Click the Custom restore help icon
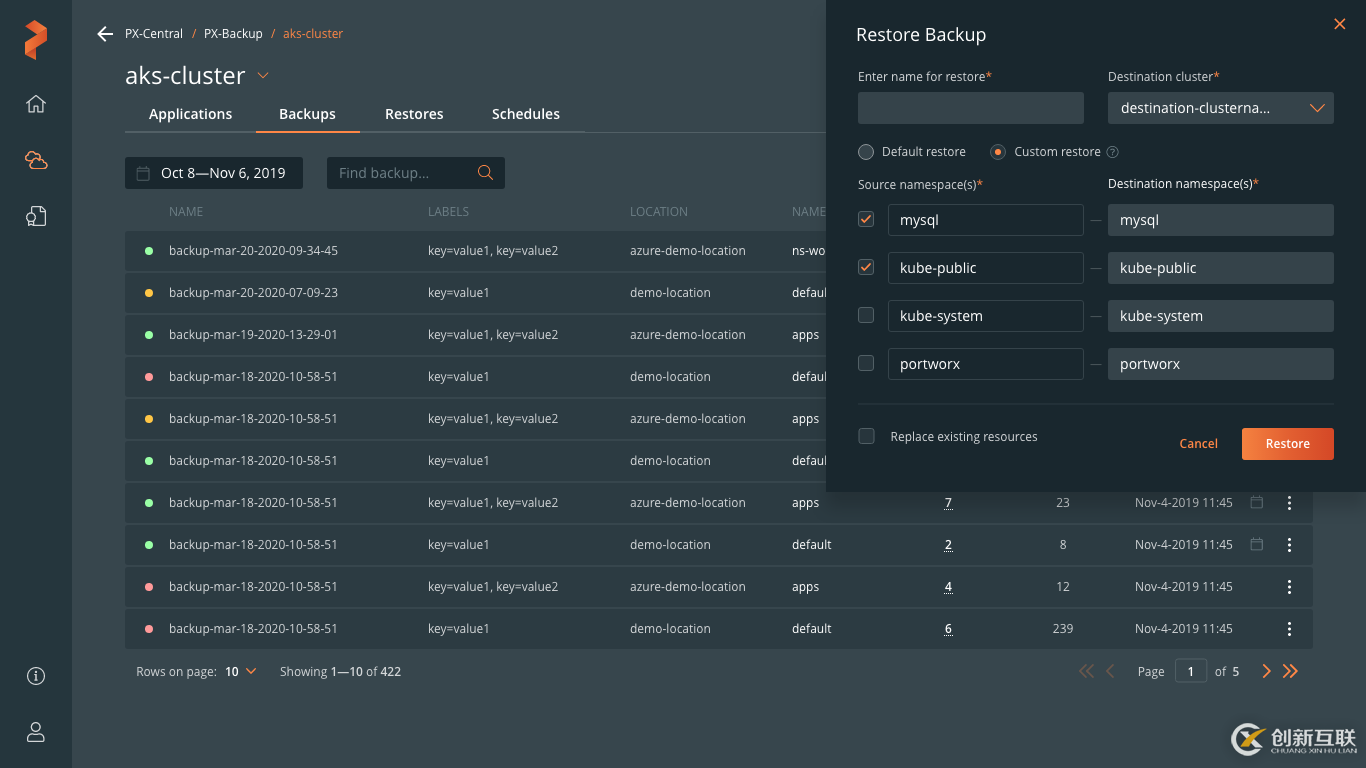The height and width of the screenshot is (768, 1366). click(1112, 152)
